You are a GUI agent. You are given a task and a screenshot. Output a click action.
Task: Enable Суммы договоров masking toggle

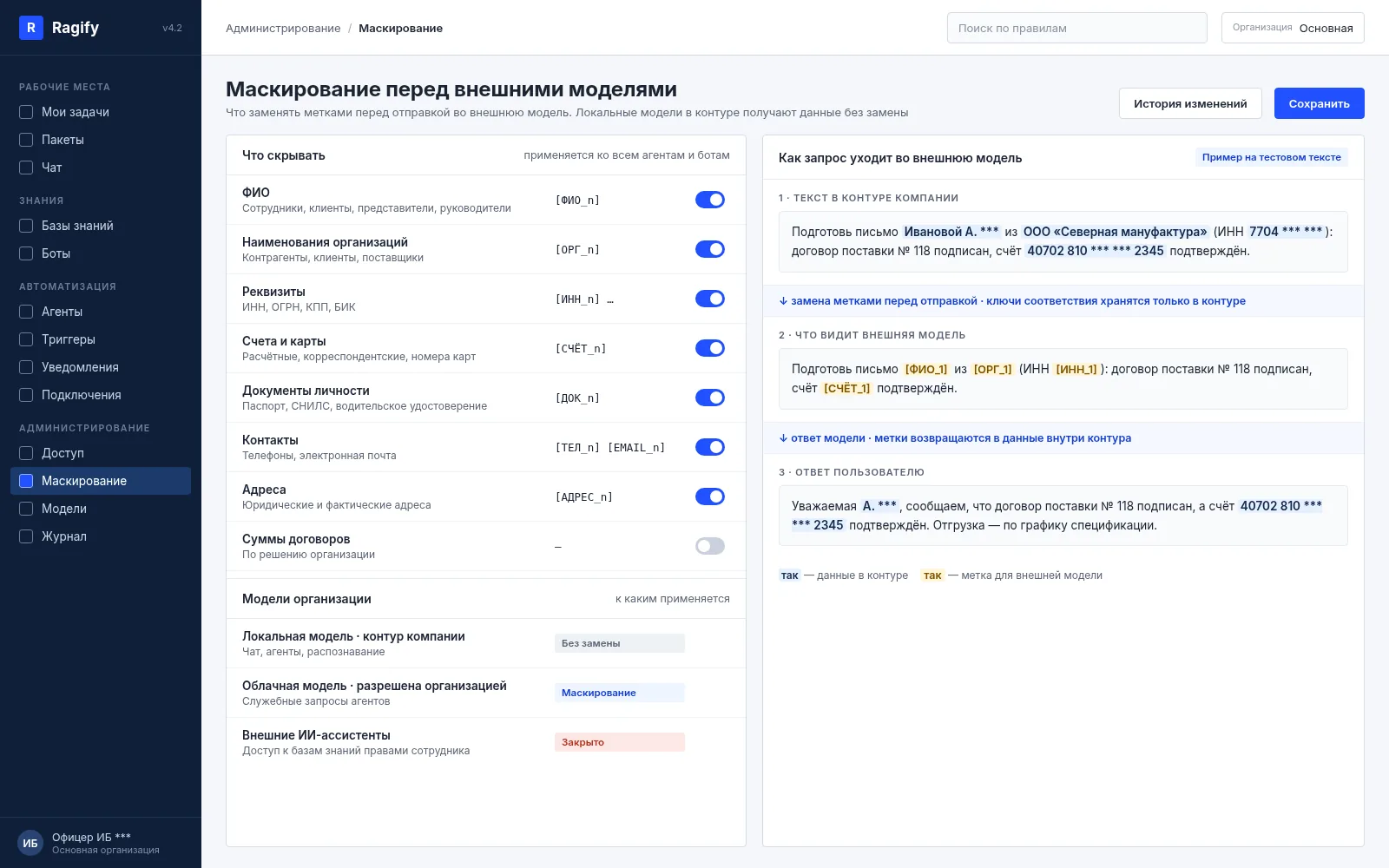click(710, 546)
